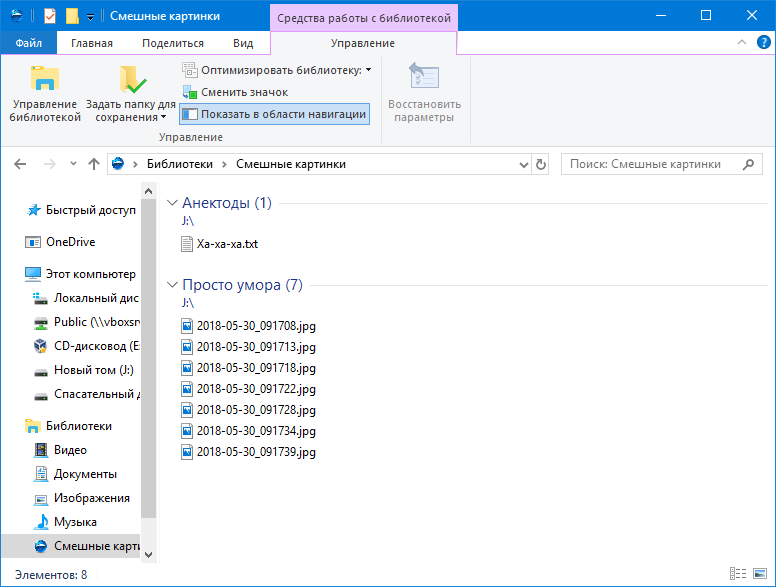This screenshot has width=776, height=587.
Task: Open Customize Quick Access Toolbar dropdown
Action: click(90, 17)
